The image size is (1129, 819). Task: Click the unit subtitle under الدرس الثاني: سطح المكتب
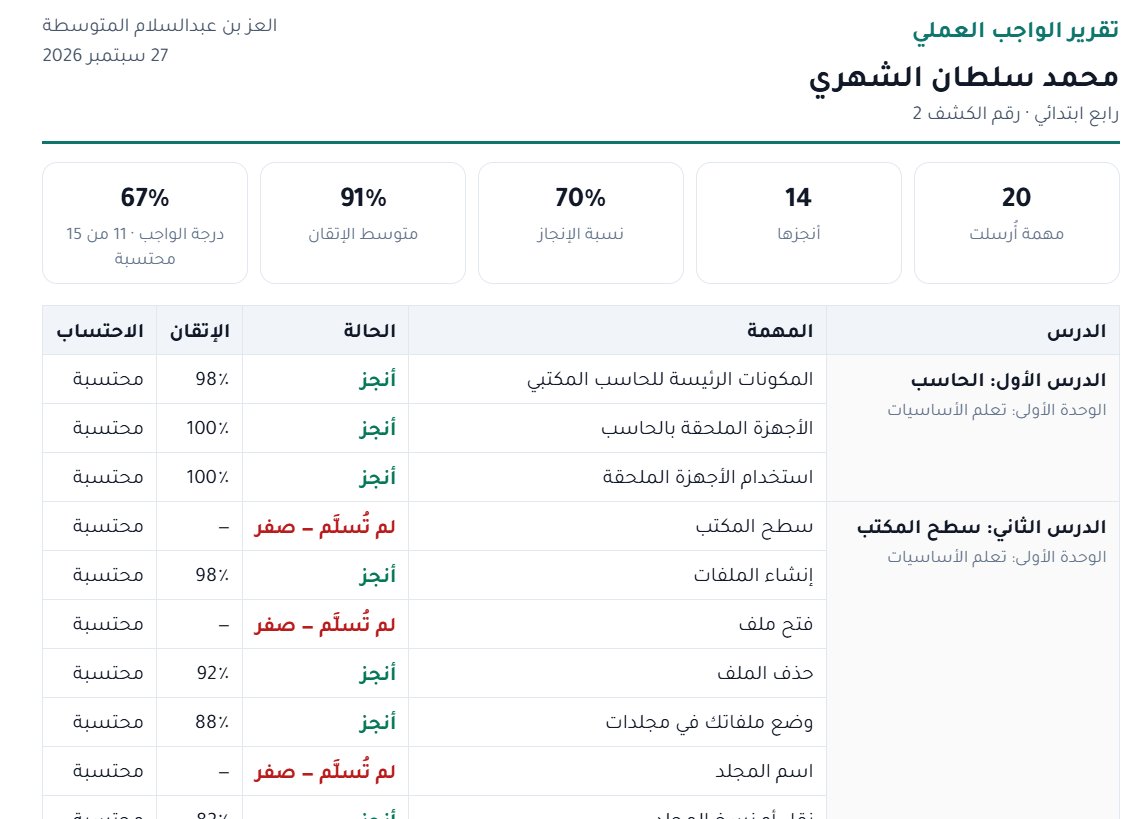[997, 557]
